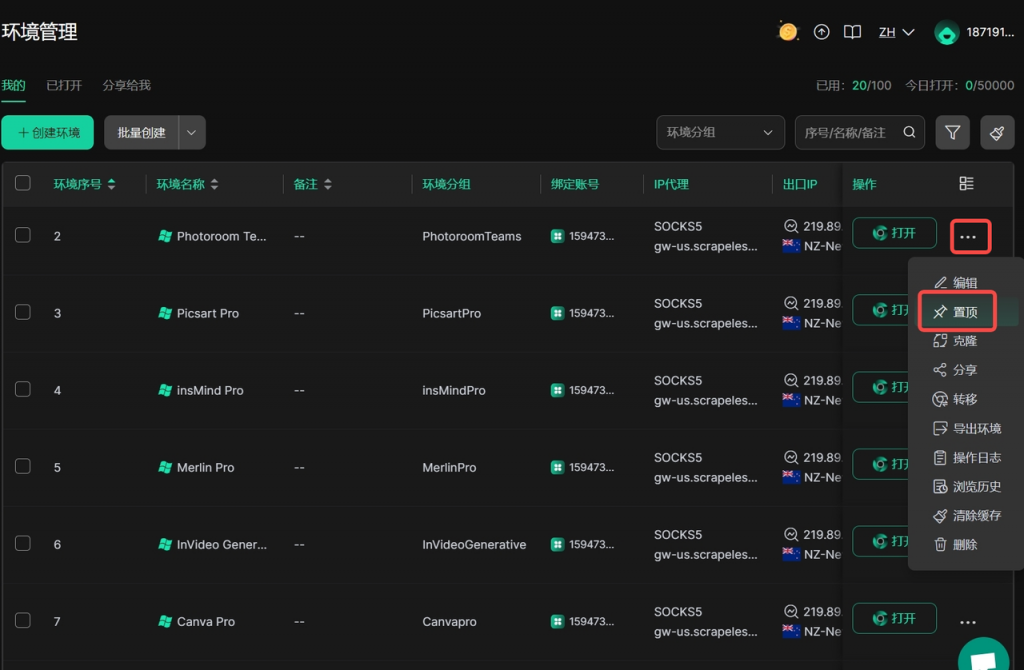Open the Photoroom environment with 打开
This screenshot has height=670, width=1024.
(895, 233)
